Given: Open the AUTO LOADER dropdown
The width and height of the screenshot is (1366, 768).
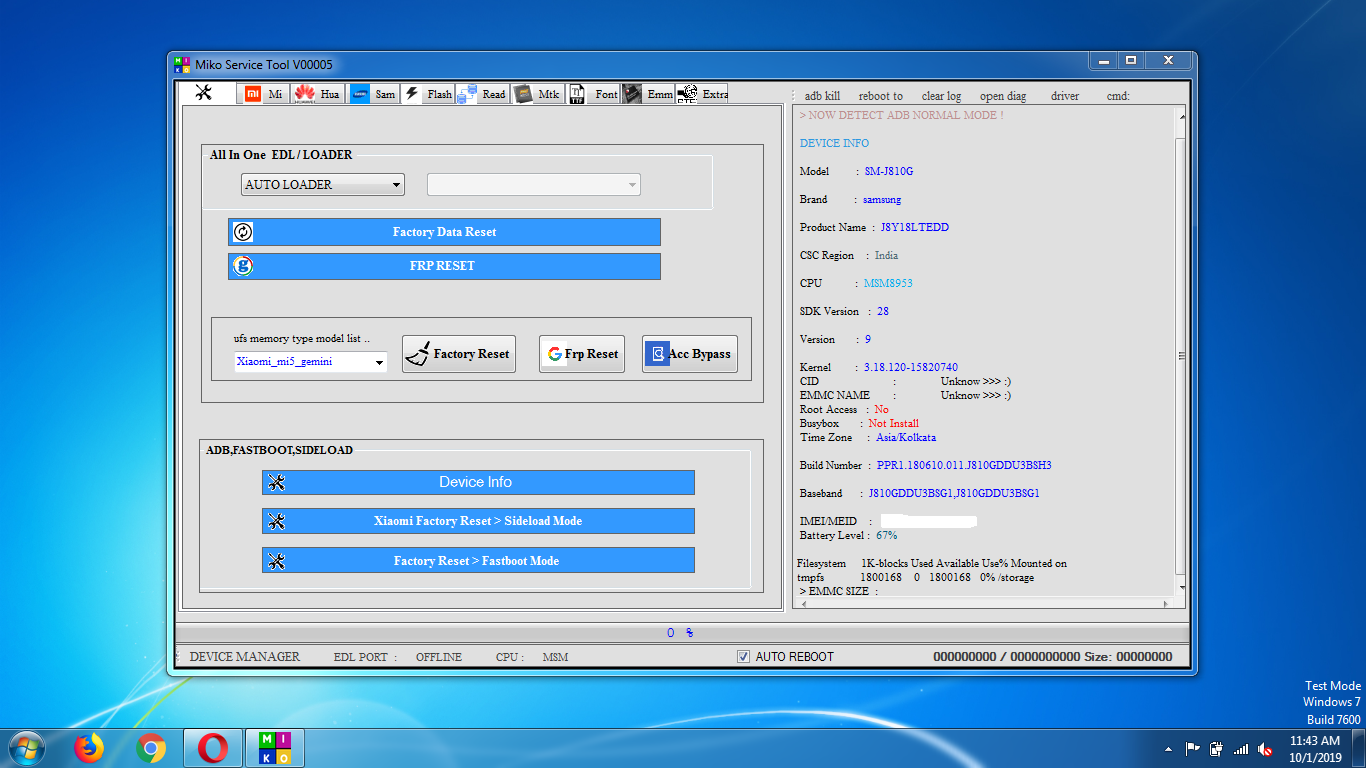Looking at the screenshot, I should pyautogui.click(x=396, y=184).
